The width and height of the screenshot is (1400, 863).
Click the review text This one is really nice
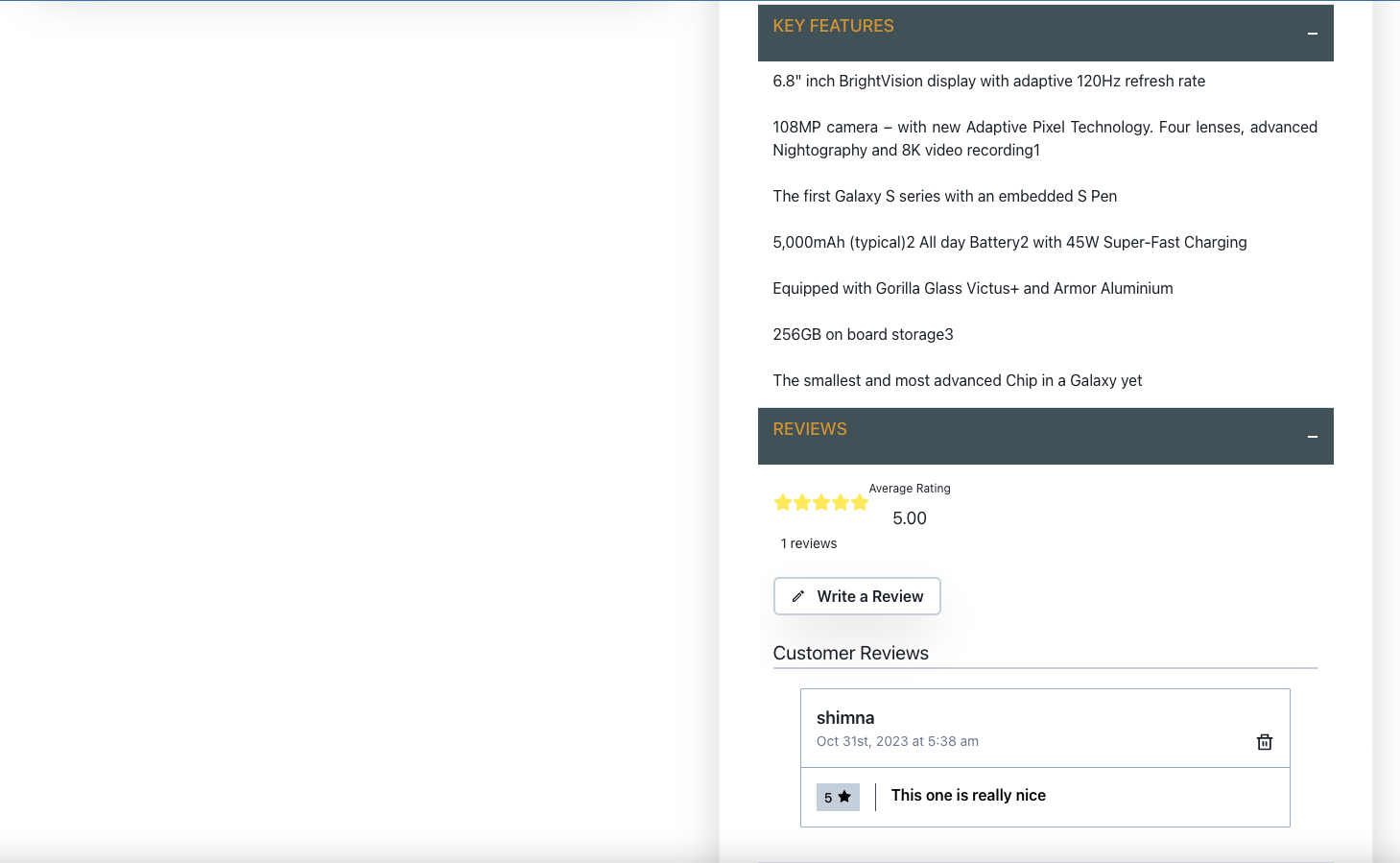(968, 795)
